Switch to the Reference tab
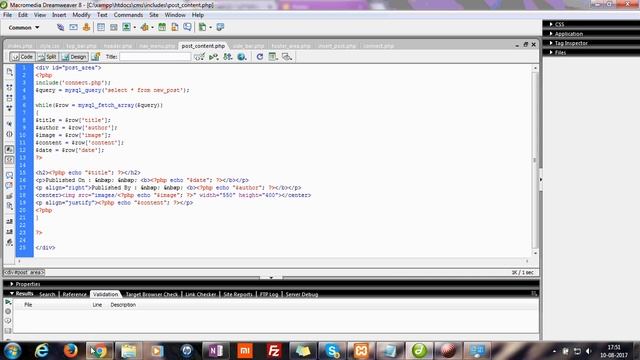This screenshot has height=360, width=640. [74, 294]
